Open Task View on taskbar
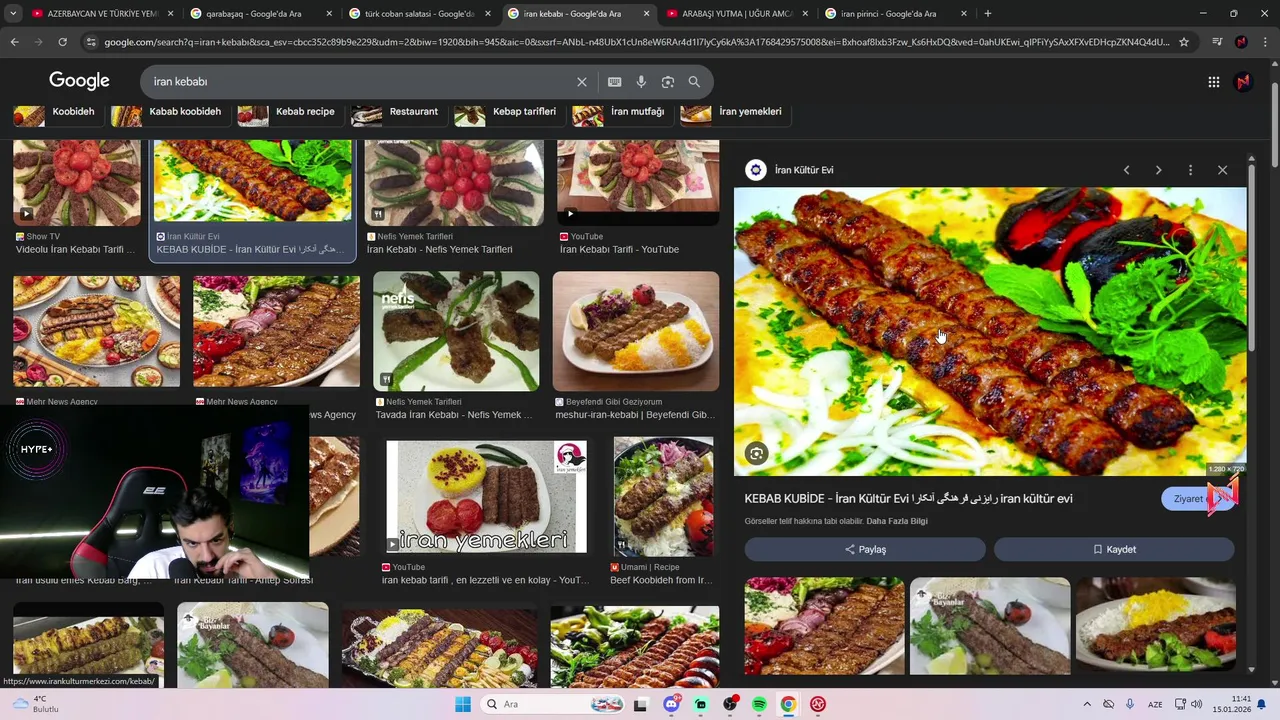Screen dimensions: 1280x720 pos(641,704)
